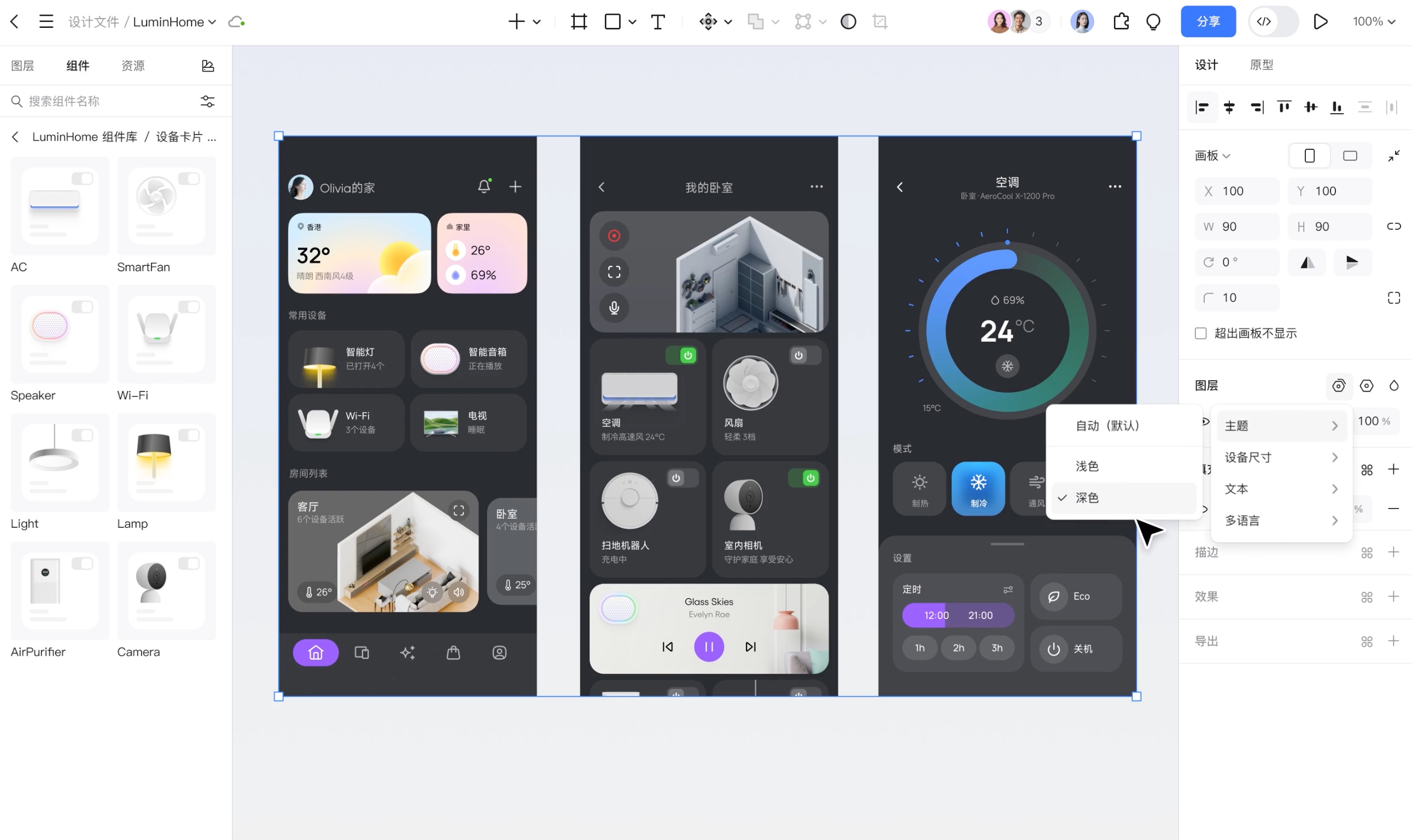Screen dimensions: 1412x840
Task: Select the Rectangle shape tool
Action: [x=612, y=21]
